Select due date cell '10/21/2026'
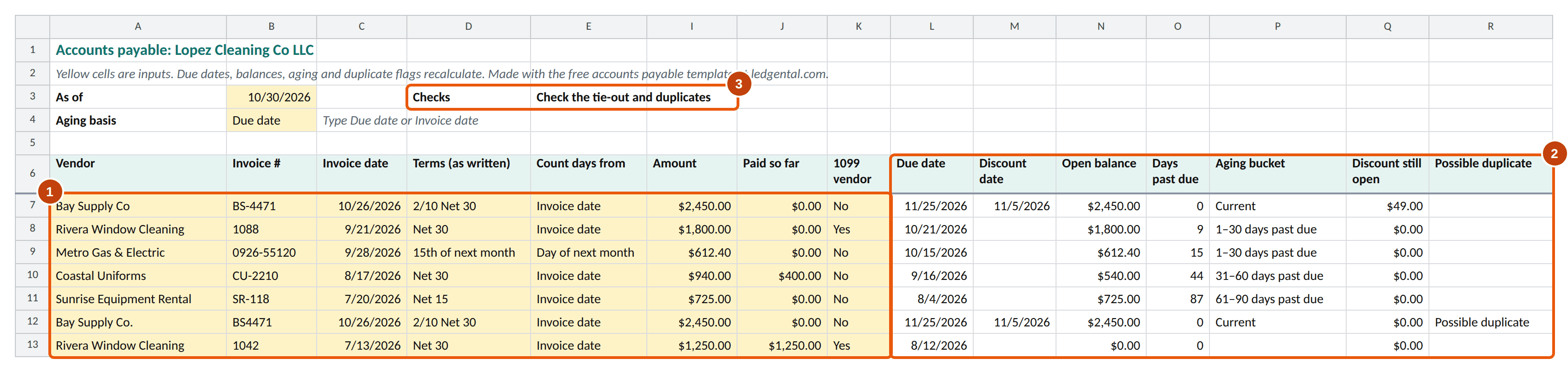1568x372 pixels. click(931, 229)
